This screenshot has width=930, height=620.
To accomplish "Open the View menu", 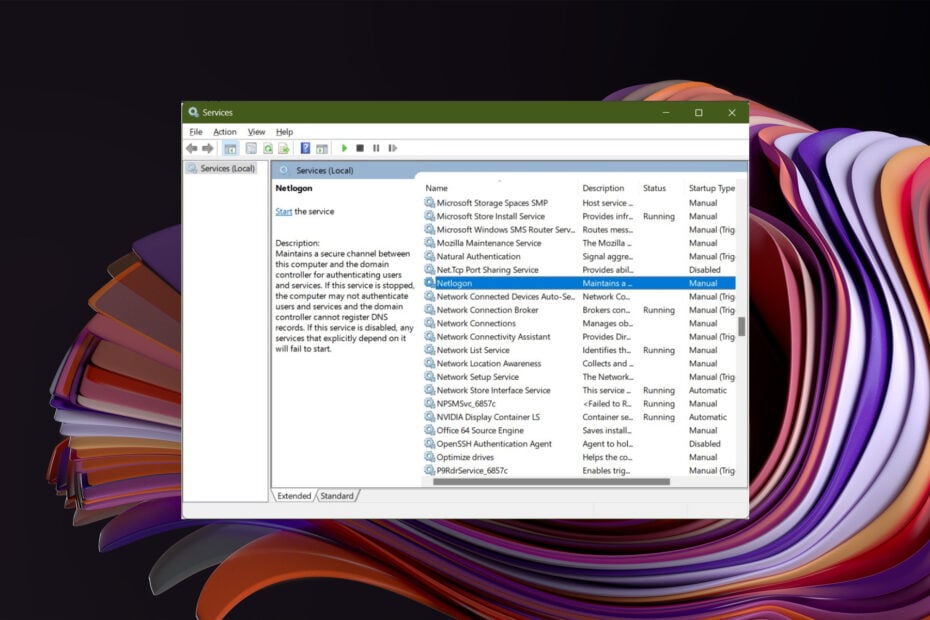I will 255,131.
